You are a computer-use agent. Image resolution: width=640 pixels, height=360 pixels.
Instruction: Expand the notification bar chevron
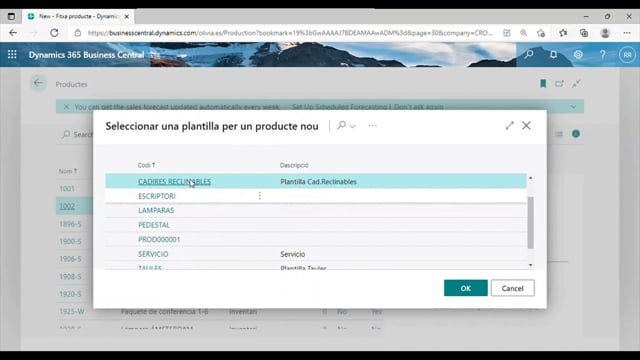(573, 107)
